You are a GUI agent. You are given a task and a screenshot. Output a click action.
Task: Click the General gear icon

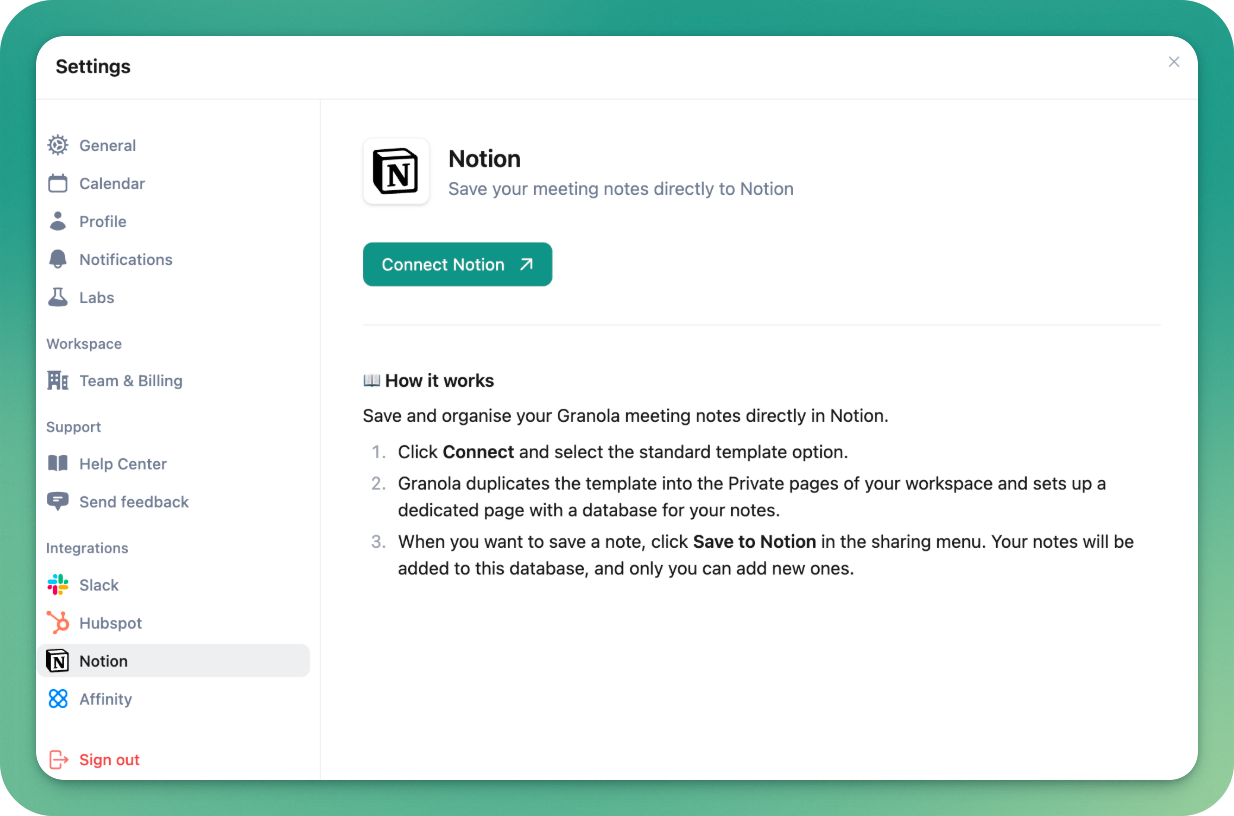click(x=58, y=145)
